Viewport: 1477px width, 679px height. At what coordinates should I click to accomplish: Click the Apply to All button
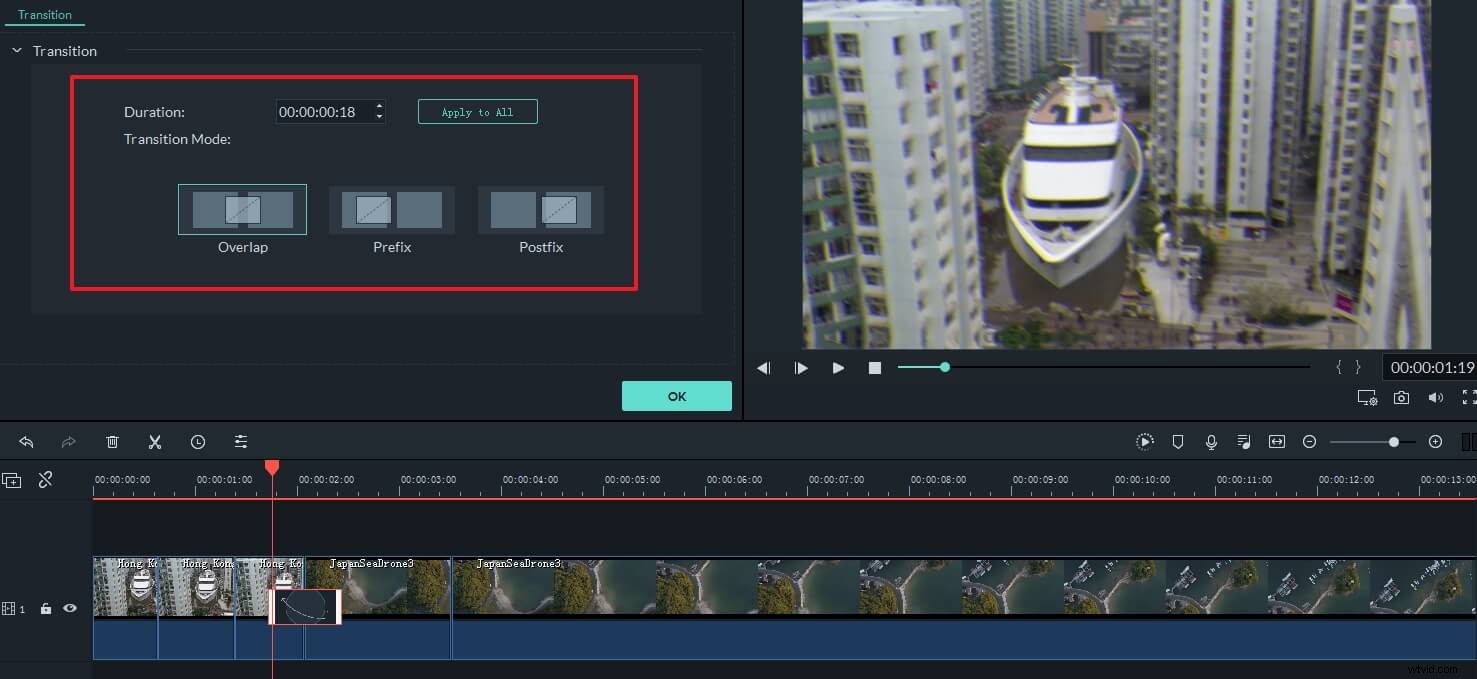coord(477,111)
